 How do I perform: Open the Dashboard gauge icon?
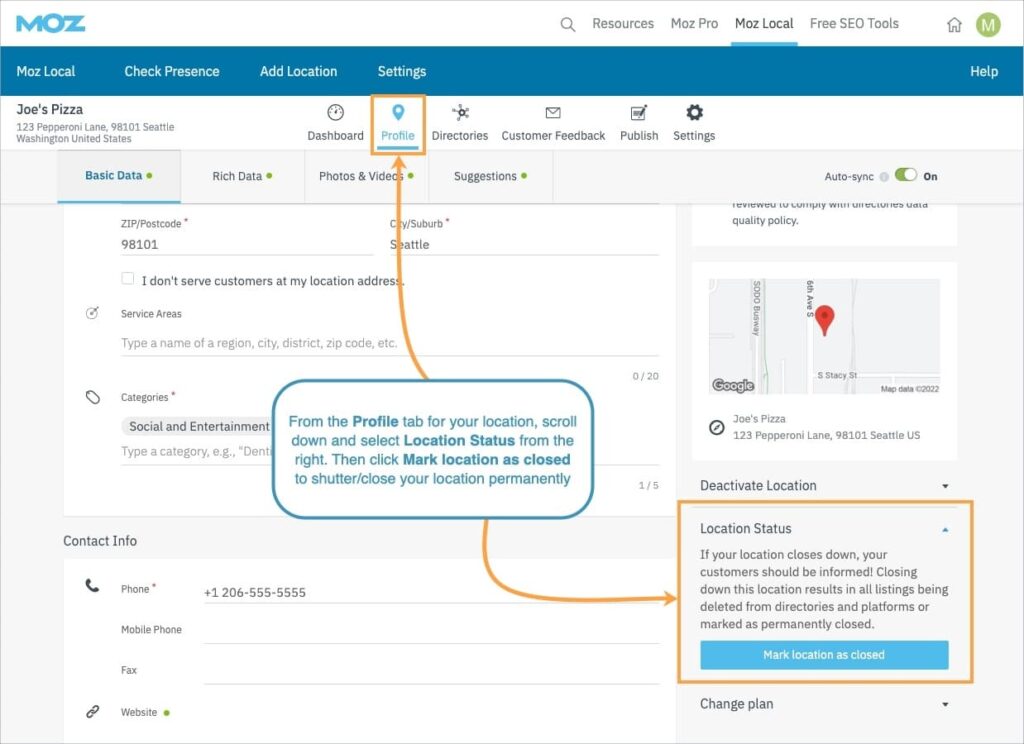click(x=335, y=112)
